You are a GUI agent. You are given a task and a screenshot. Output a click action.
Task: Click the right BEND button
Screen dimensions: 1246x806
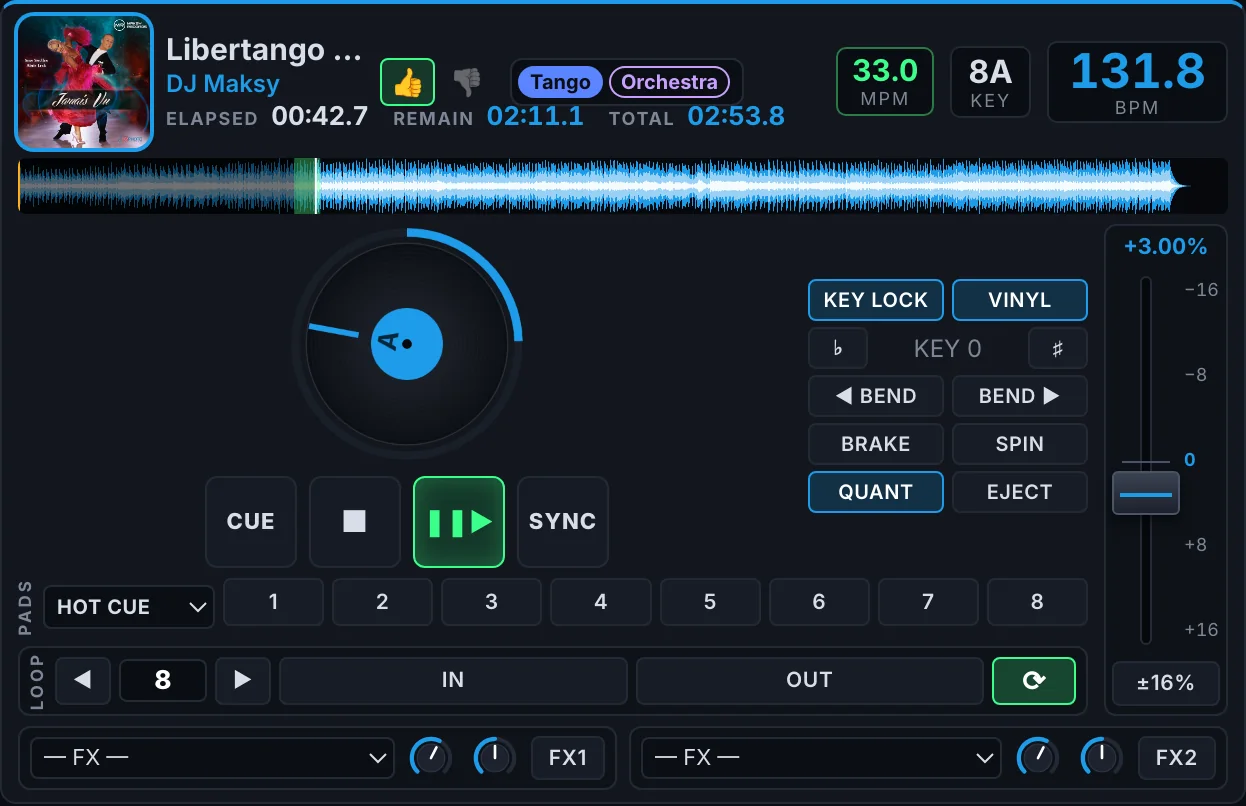point(1019,396)
